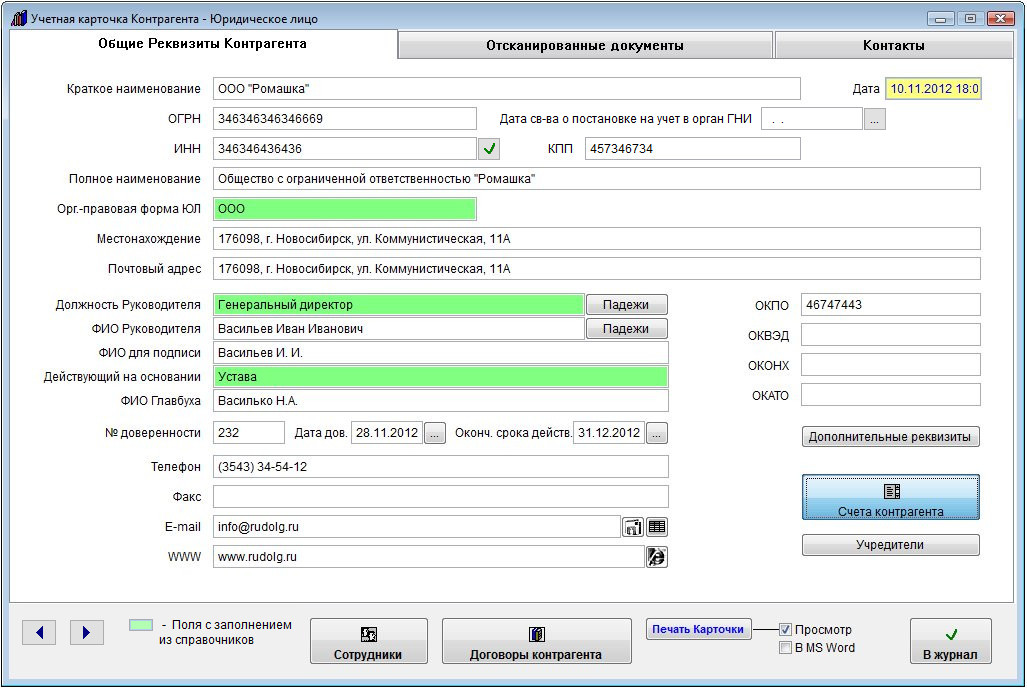Screen dimensions: 1027x689
Task: Open Договоры контрагента contracts
Action: (x=536, y=641)
